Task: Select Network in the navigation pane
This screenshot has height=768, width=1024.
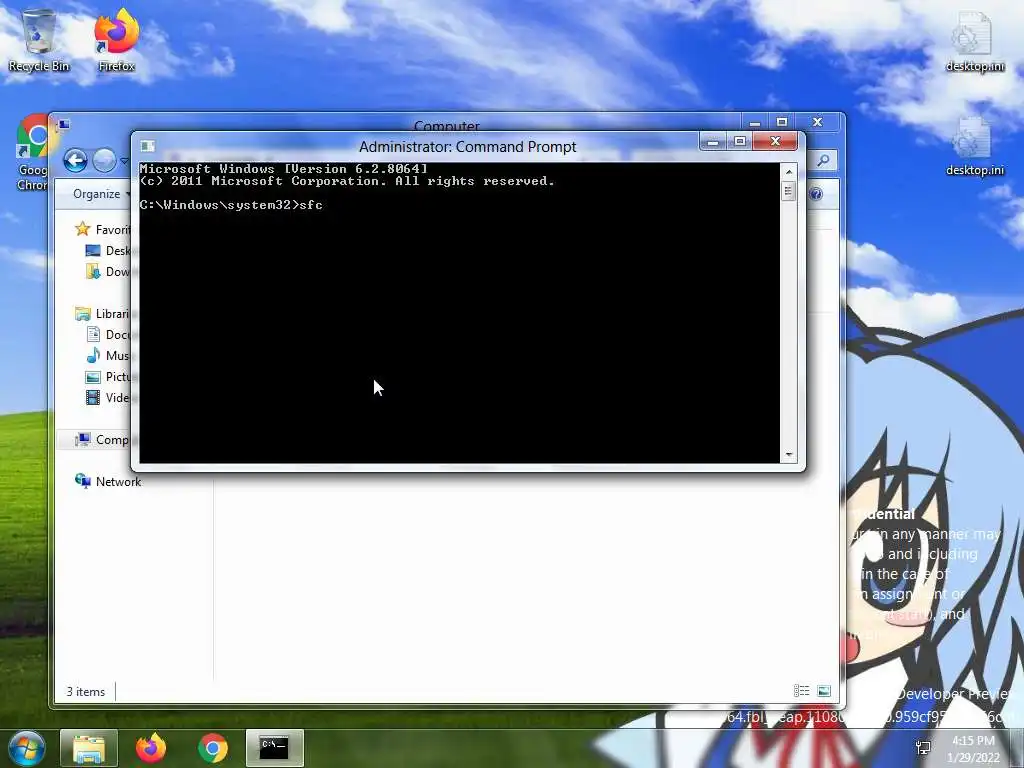Action: pyautogui.click(x=108, y=481)
